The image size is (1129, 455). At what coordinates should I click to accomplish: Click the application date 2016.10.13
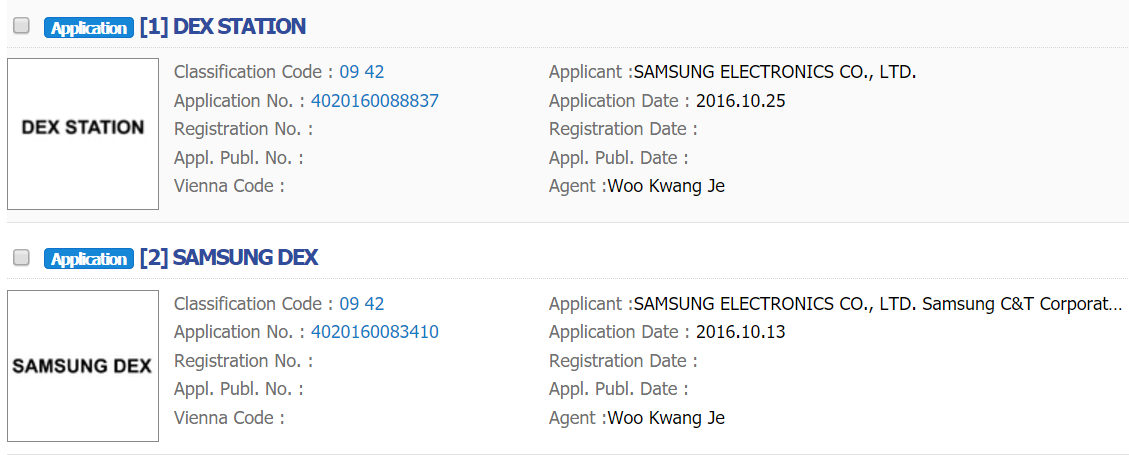(x=741, y=332)
